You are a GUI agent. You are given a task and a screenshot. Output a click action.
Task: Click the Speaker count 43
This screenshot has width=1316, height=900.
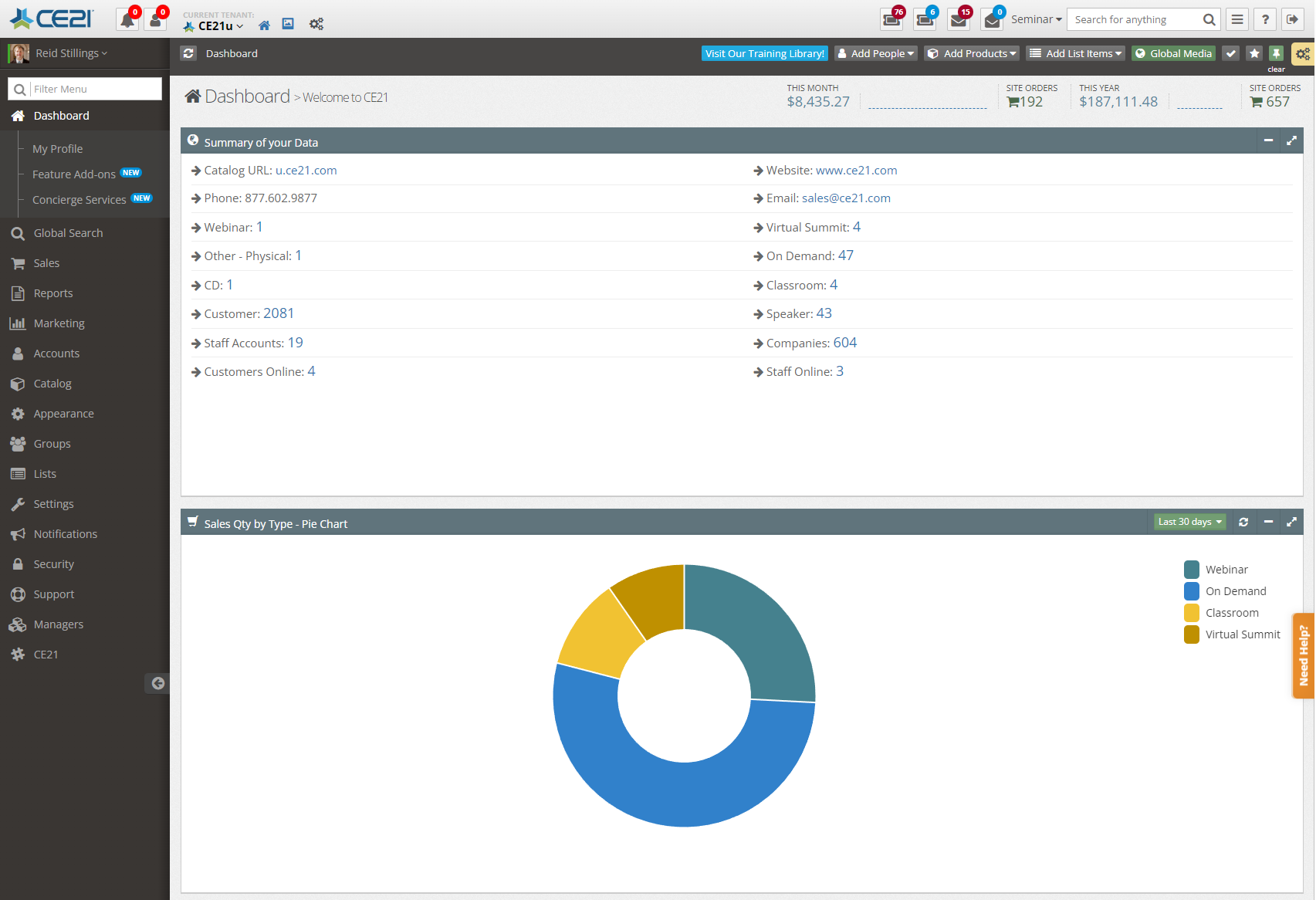[x=824, y=313]
